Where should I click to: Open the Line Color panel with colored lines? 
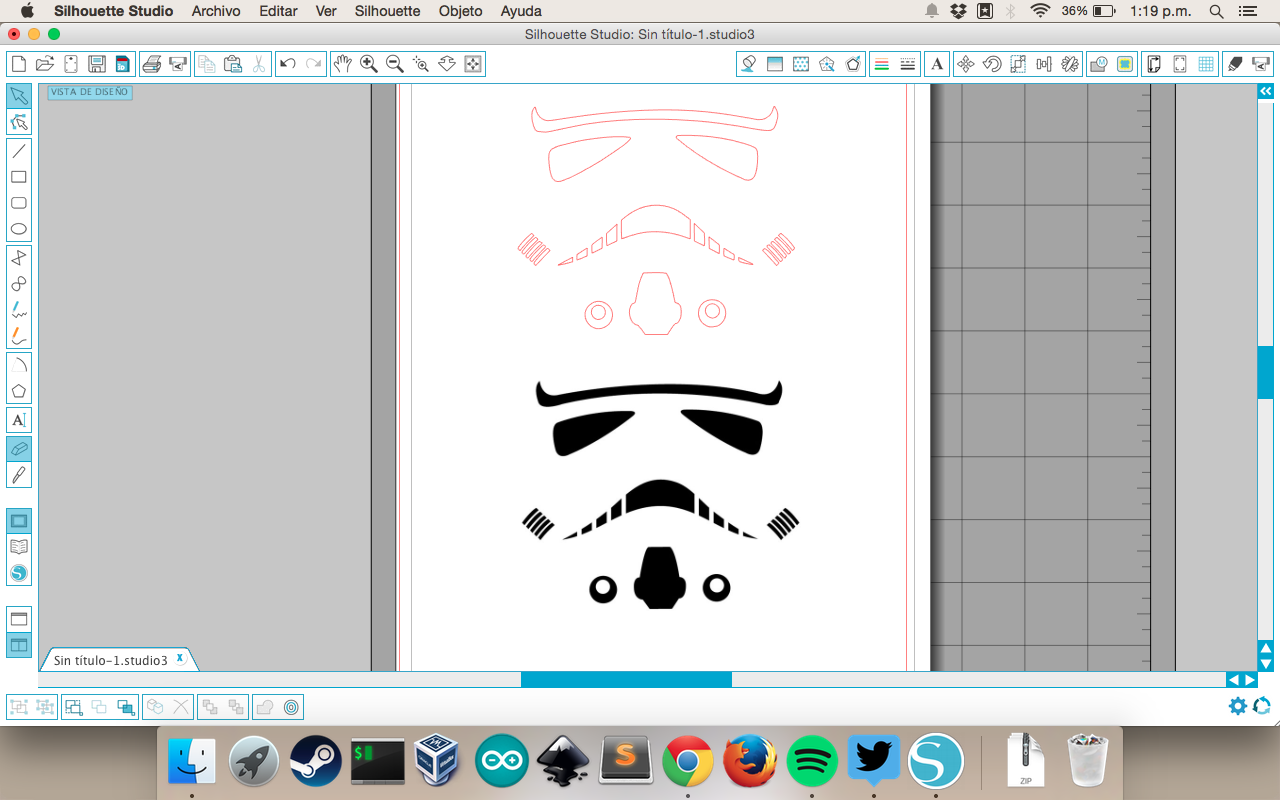[x=882, y=64]
